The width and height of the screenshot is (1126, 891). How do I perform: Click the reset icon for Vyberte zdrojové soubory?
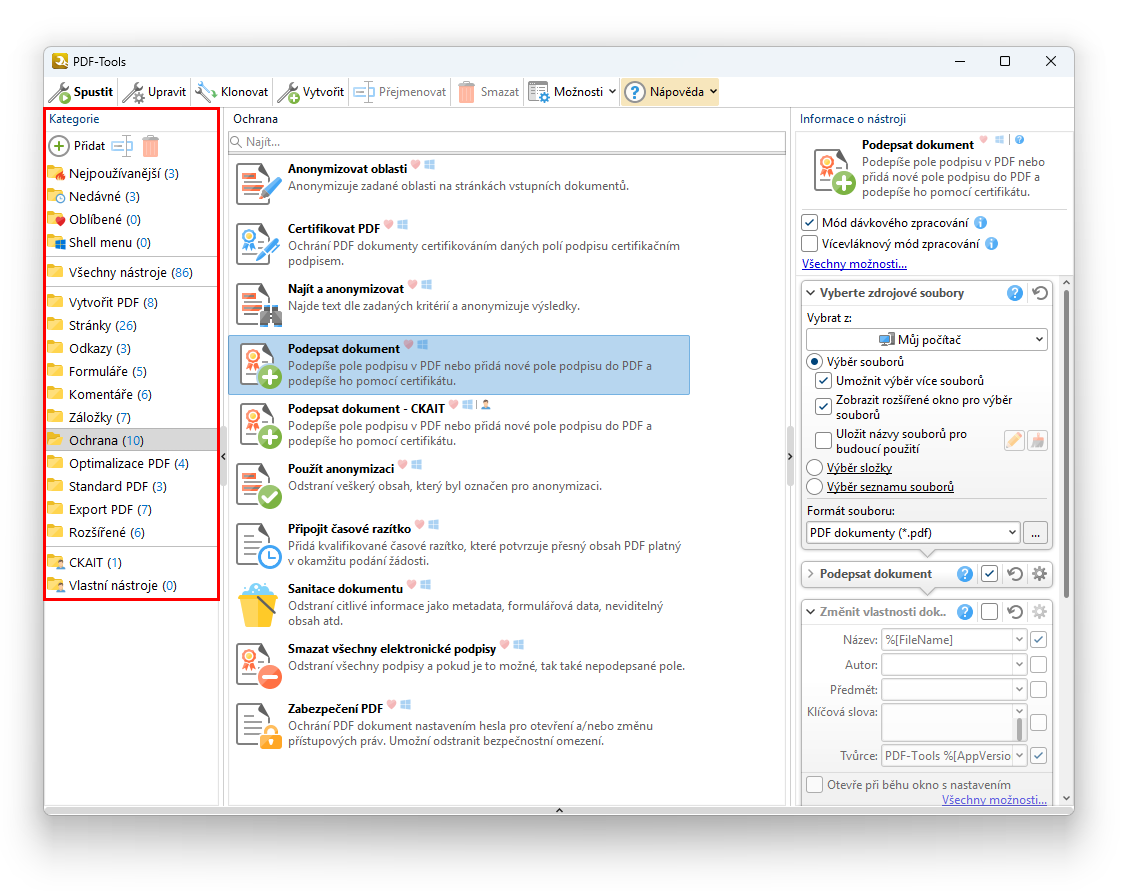(x=1039, y=293)
